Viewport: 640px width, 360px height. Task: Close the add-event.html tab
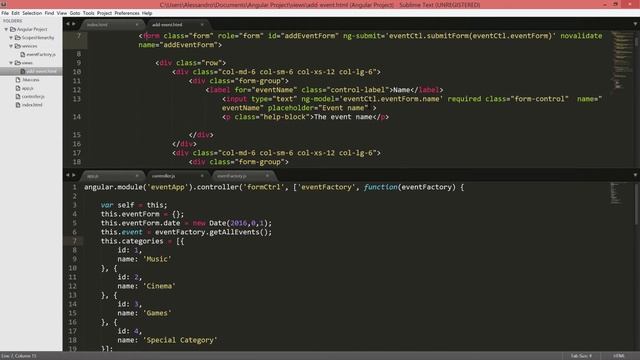[x=202, y=24]
